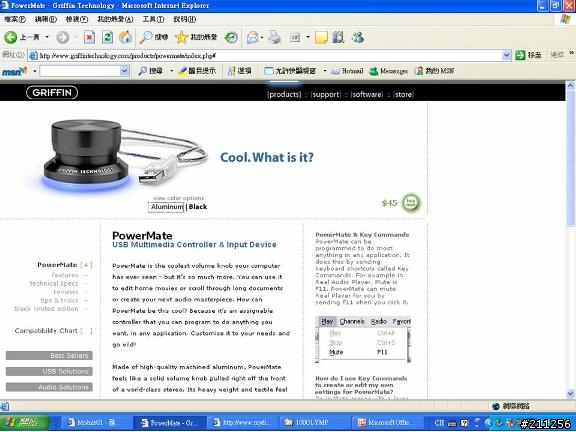Open the History toolbar icon

231,37
